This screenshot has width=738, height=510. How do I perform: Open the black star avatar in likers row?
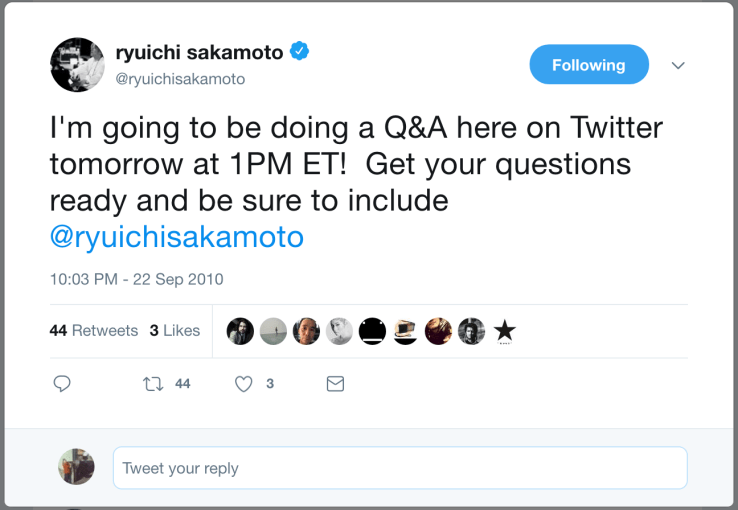[505, 331]
